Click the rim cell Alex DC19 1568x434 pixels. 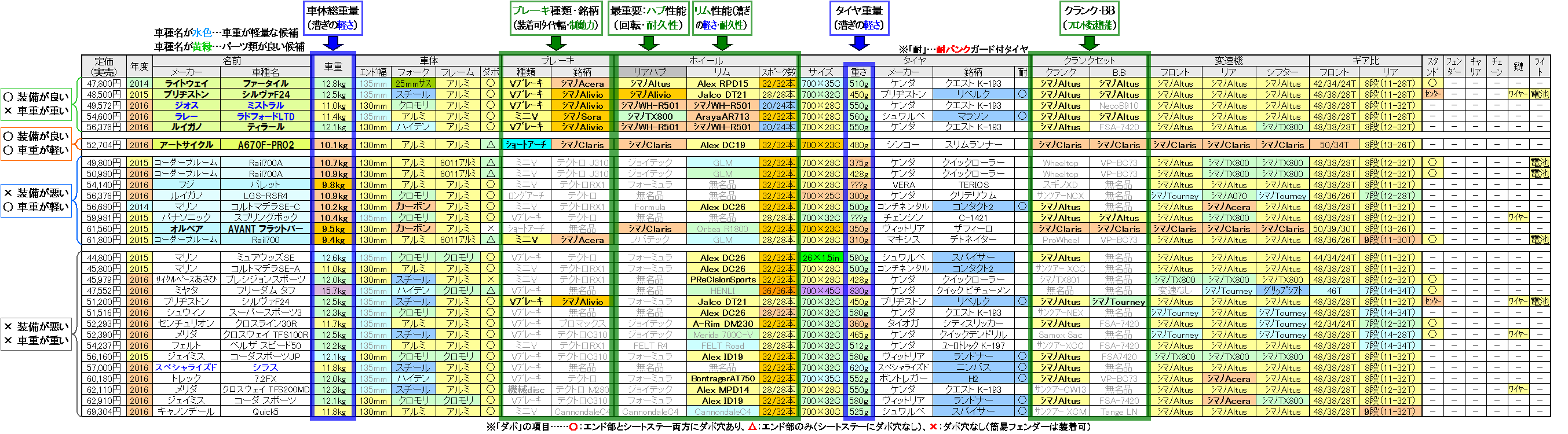point(722,145)
